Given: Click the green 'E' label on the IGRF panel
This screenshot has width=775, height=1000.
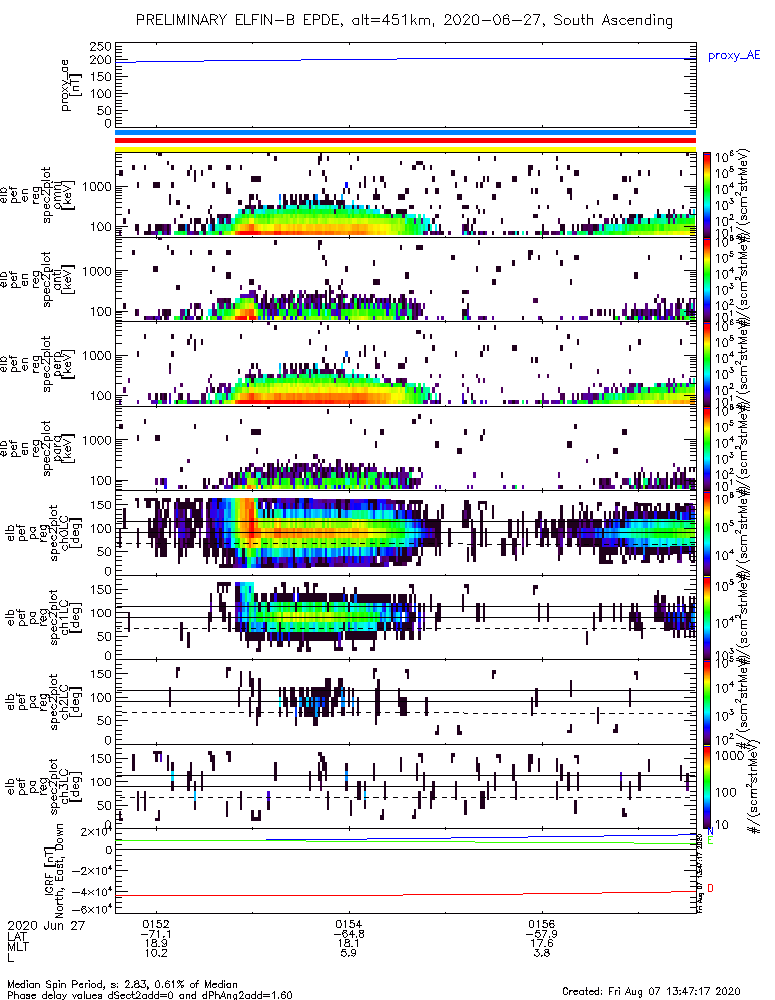Looking at the screenshot, I should (711, 841).
